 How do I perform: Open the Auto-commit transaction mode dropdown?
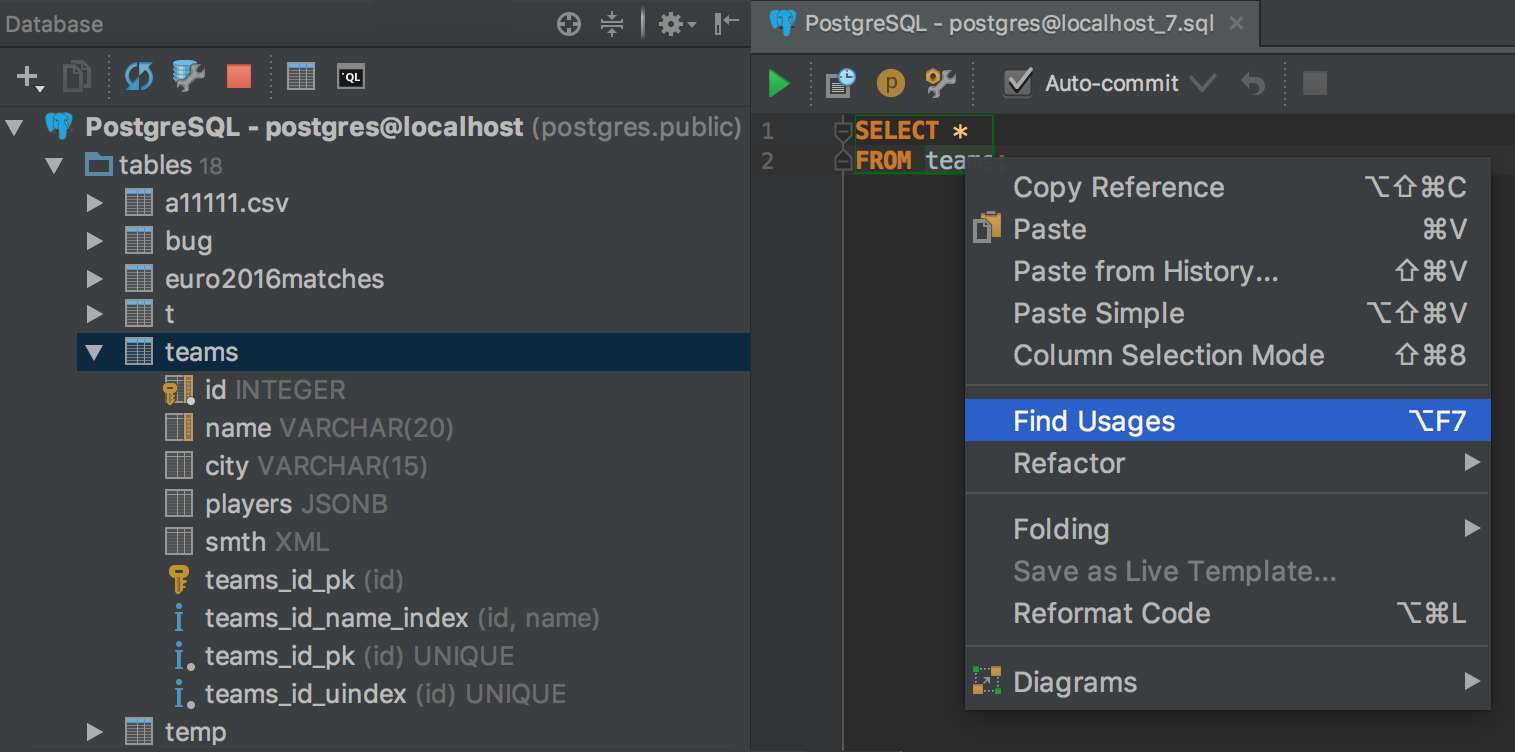[x=1203, y=84]
